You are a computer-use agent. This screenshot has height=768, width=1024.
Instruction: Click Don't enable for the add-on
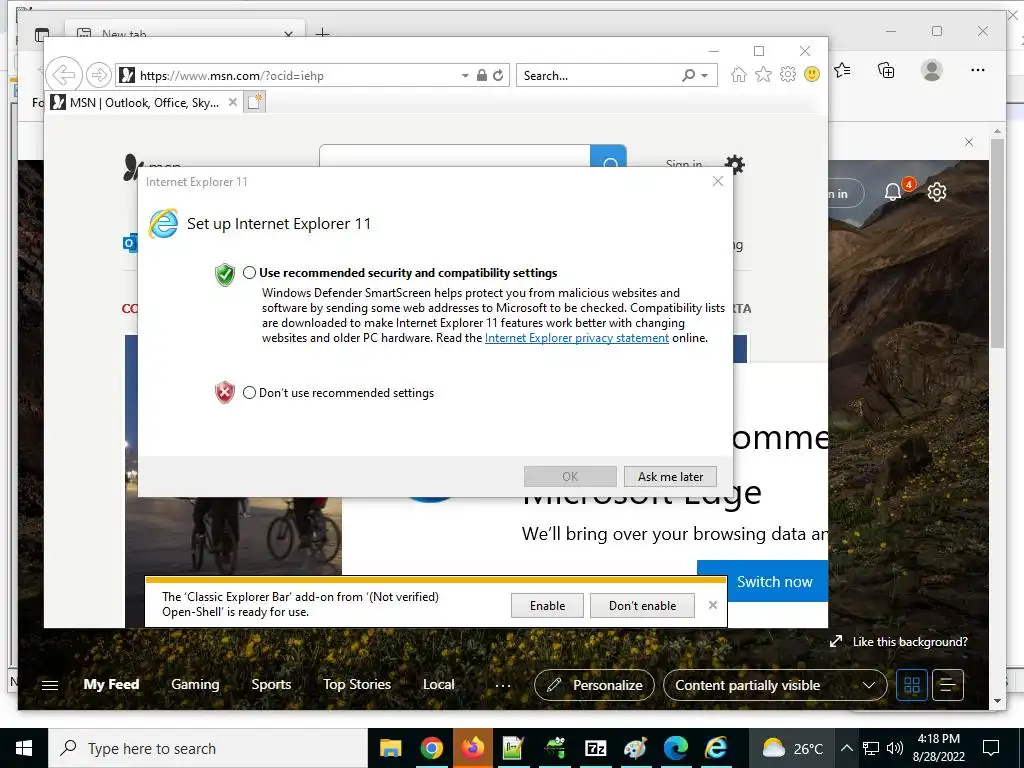[x=642, y=605]
